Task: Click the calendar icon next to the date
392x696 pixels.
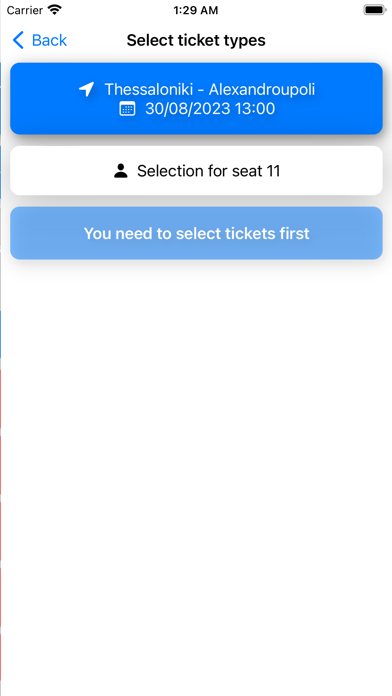Action: [x=127, y=109]
